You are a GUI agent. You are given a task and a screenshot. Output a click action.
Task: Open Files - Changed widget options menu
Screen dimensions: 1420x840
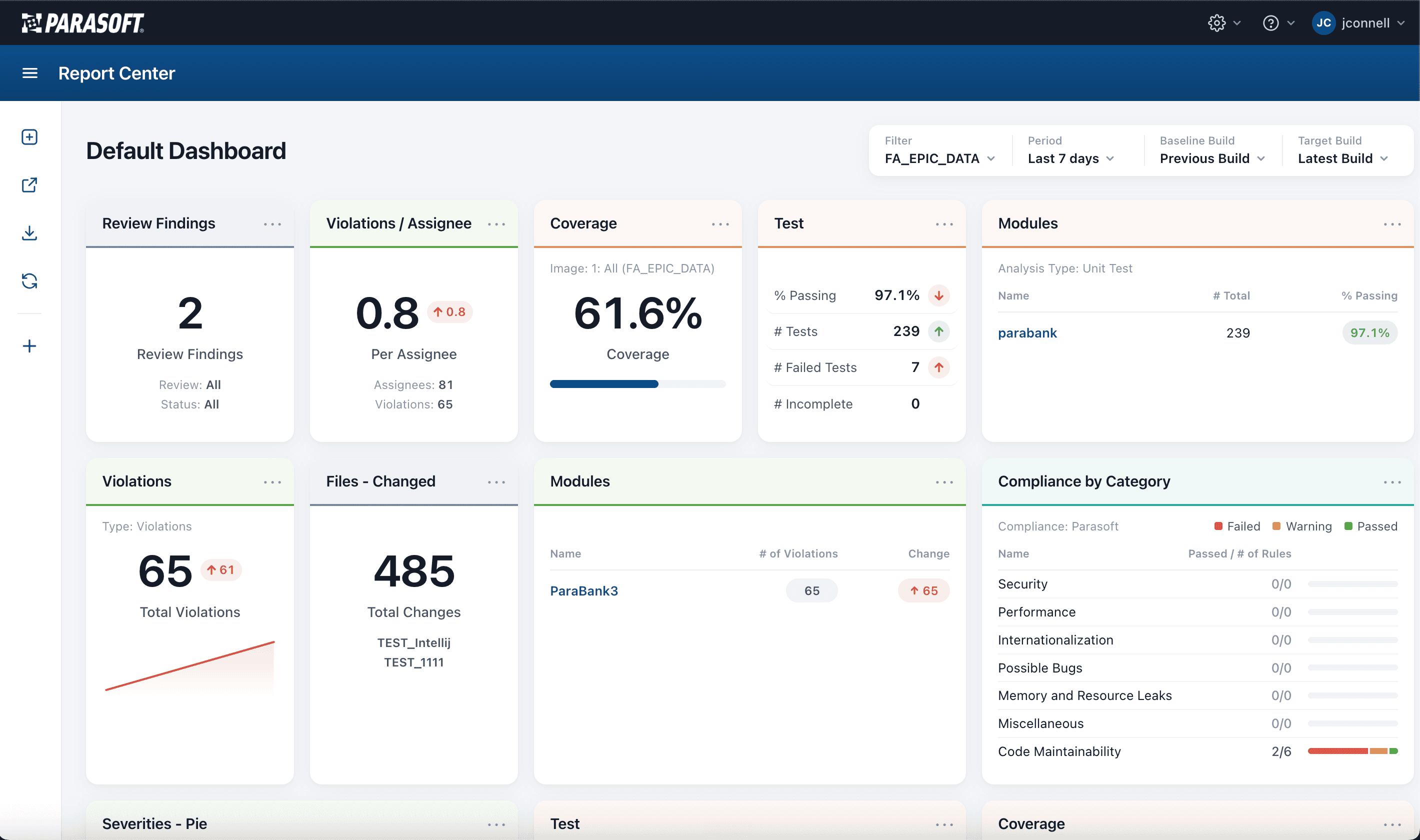point(496,482)
